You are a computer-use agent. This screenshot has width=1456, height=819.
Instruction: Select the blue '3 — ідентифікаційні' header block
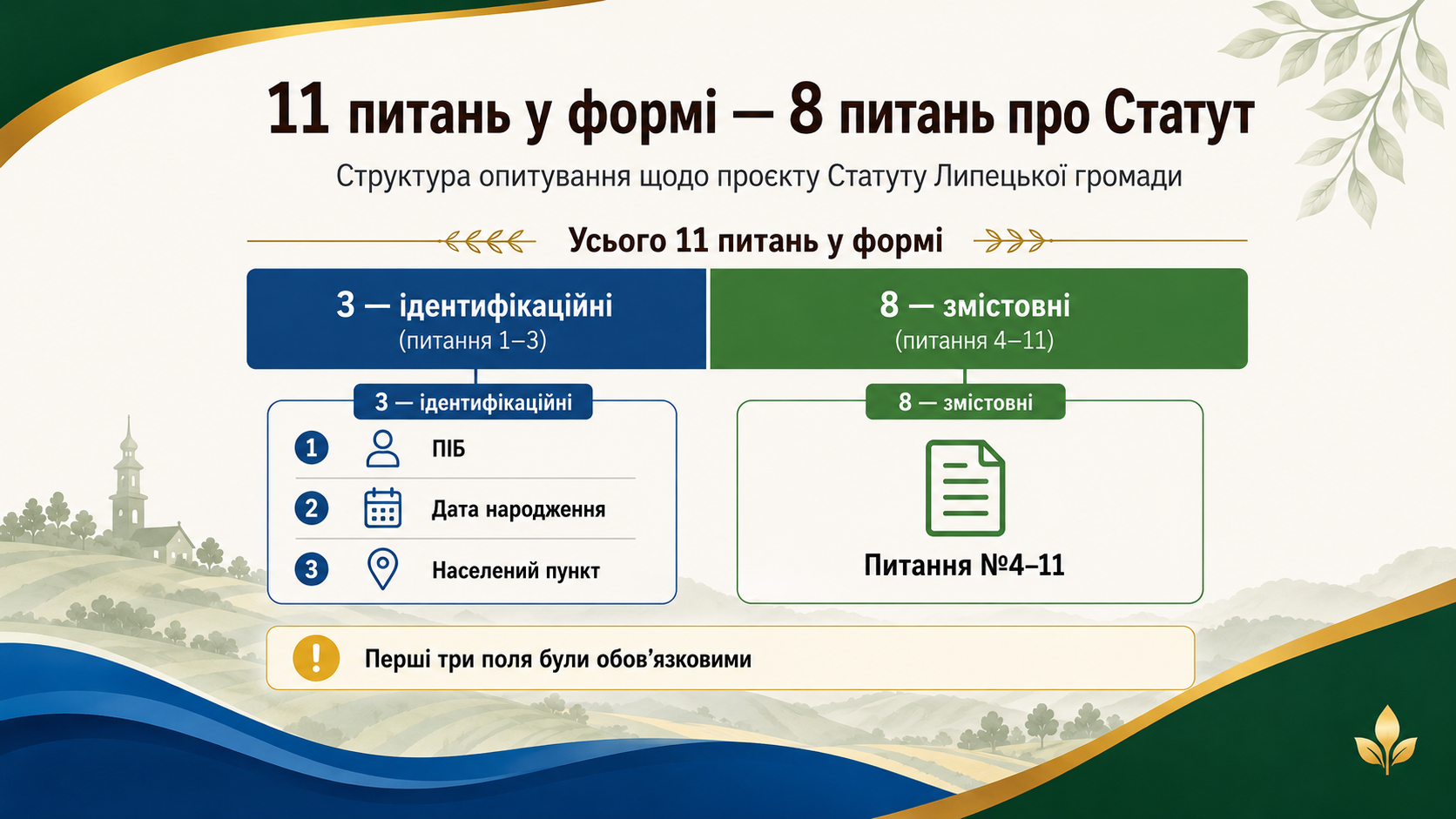(x=476, y=319)
